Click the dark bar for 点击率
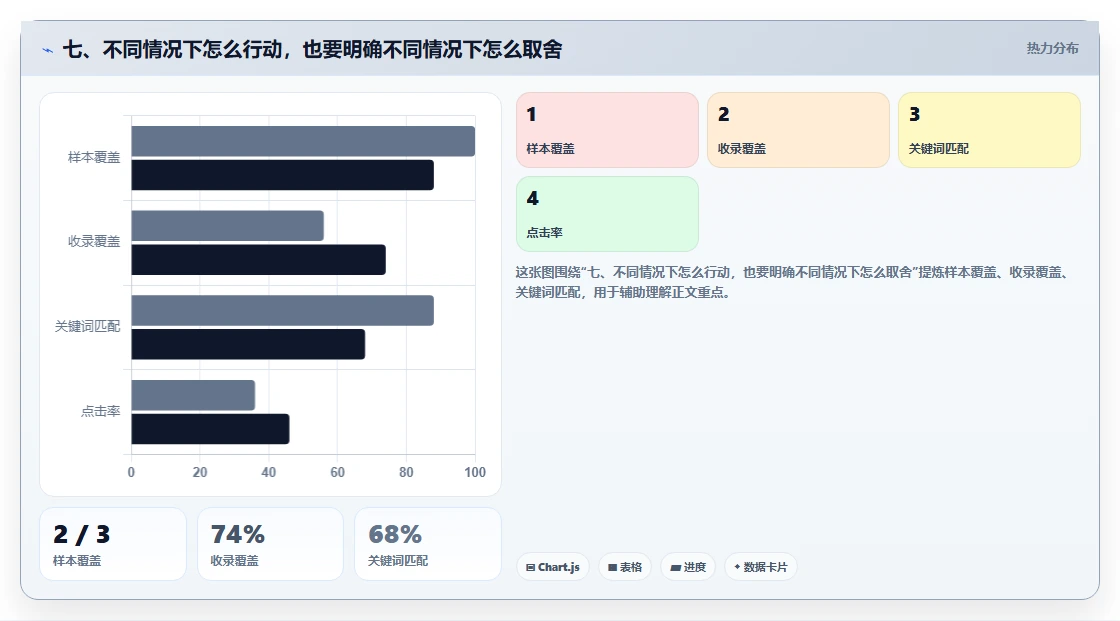 210,429
